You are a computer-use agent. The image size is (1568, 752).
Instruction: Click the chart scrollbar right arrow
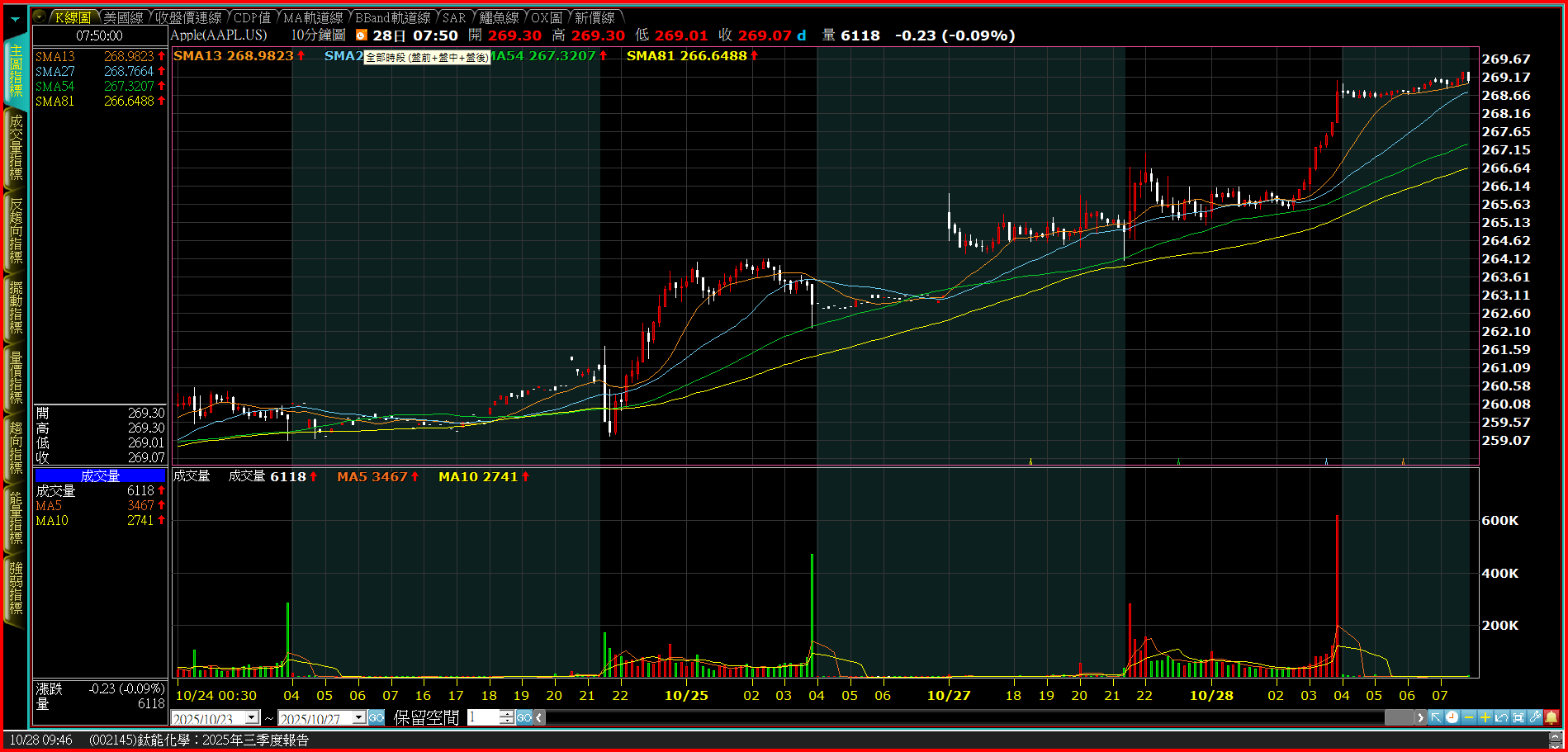(1420, 717)
